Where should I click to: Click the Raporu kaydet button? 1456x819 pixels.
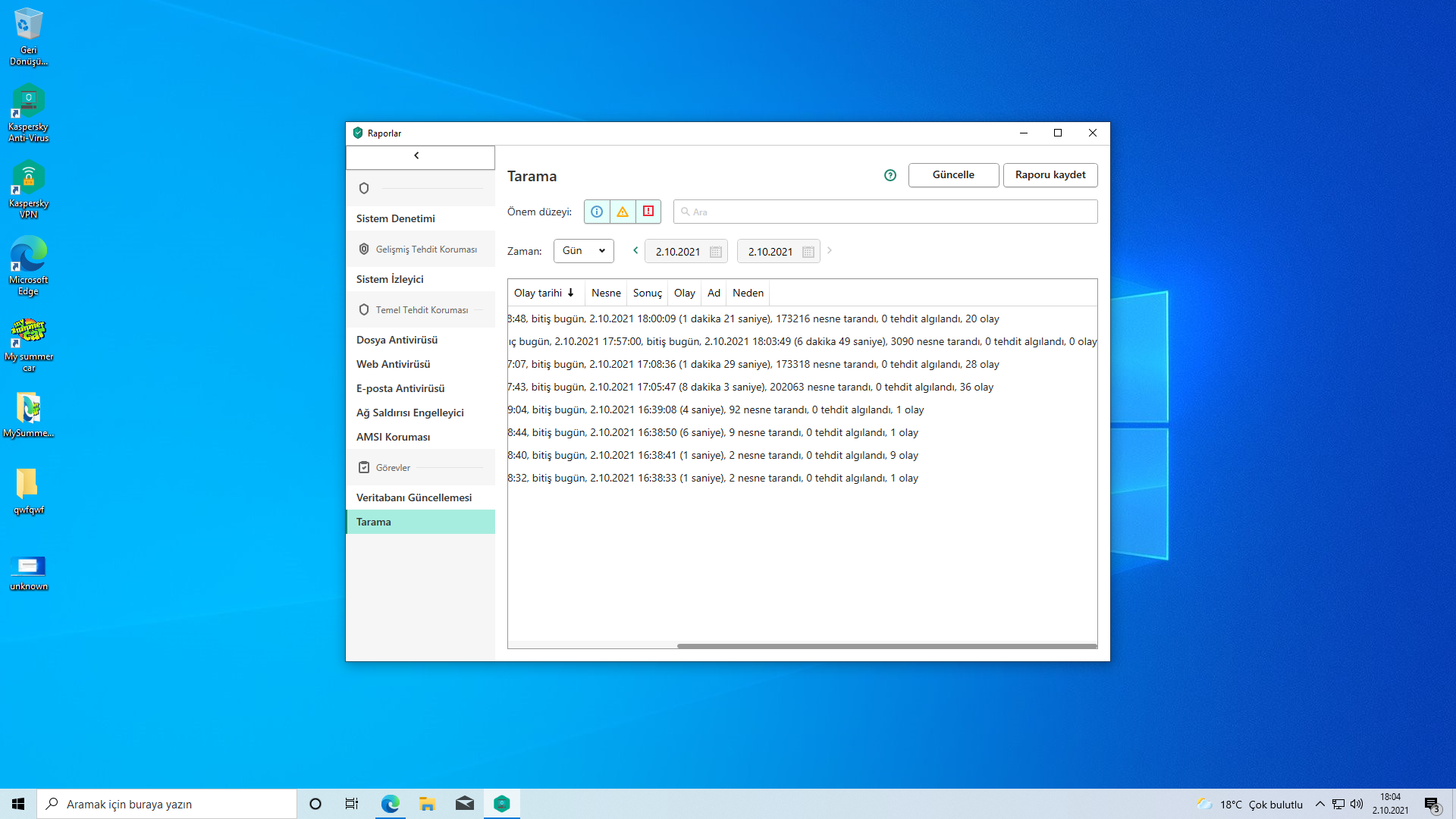pos(1050,175)
